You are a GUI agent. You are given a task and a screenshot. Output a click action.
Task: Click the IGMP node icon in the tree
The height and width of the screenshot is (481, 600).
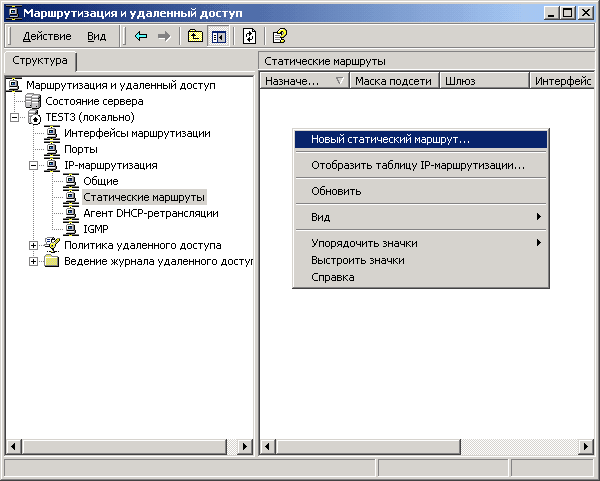[71, 229]
